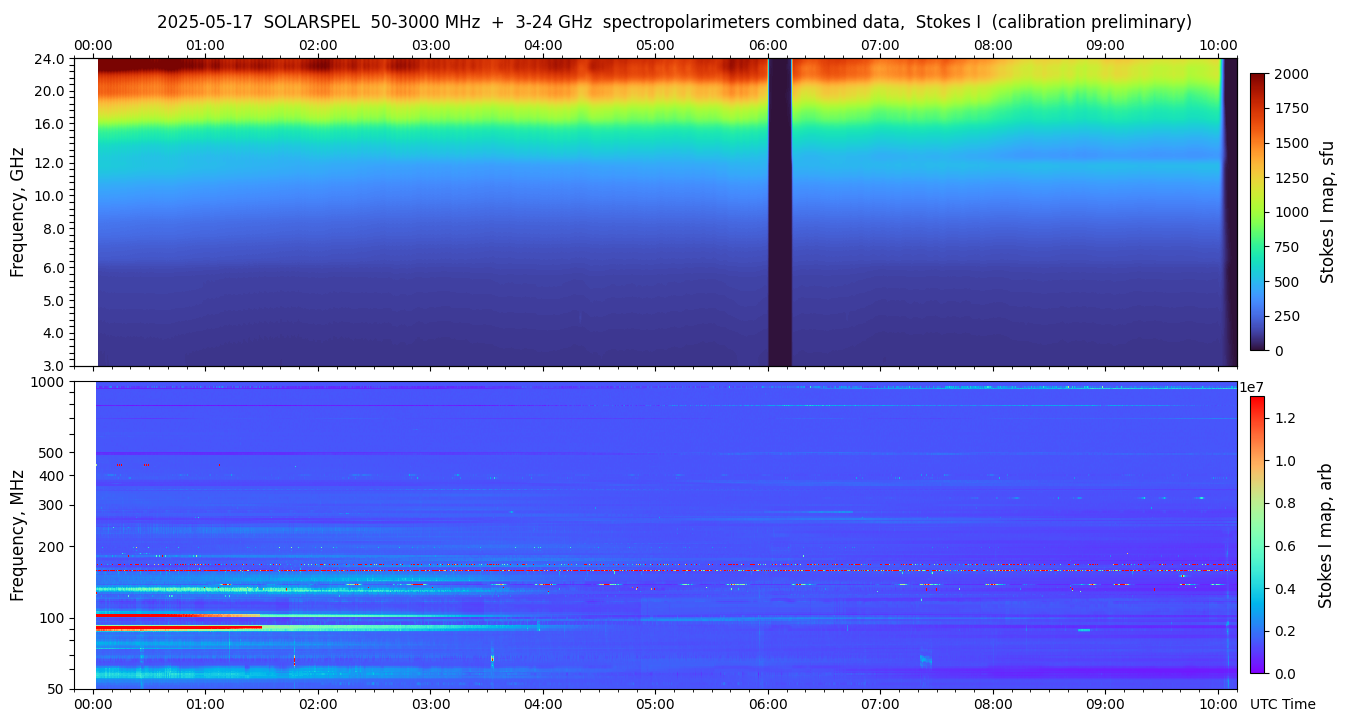Click the 09:00 tick label on top axis
The width and height of the screenshot is (1350, 725).
[x=1105, y=45]
